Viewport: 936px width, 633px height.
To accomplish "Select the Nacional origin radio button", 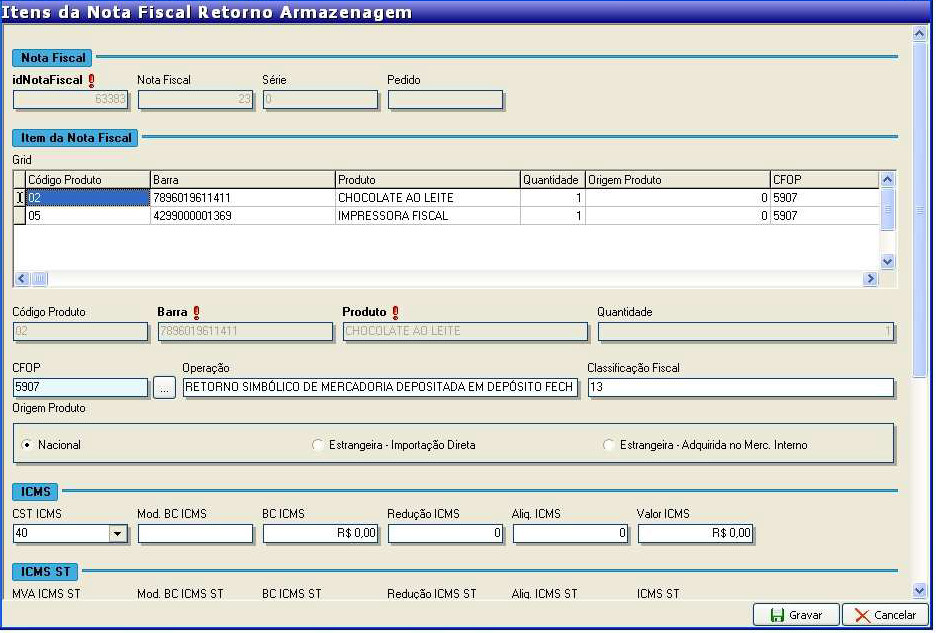I will 27,445.
